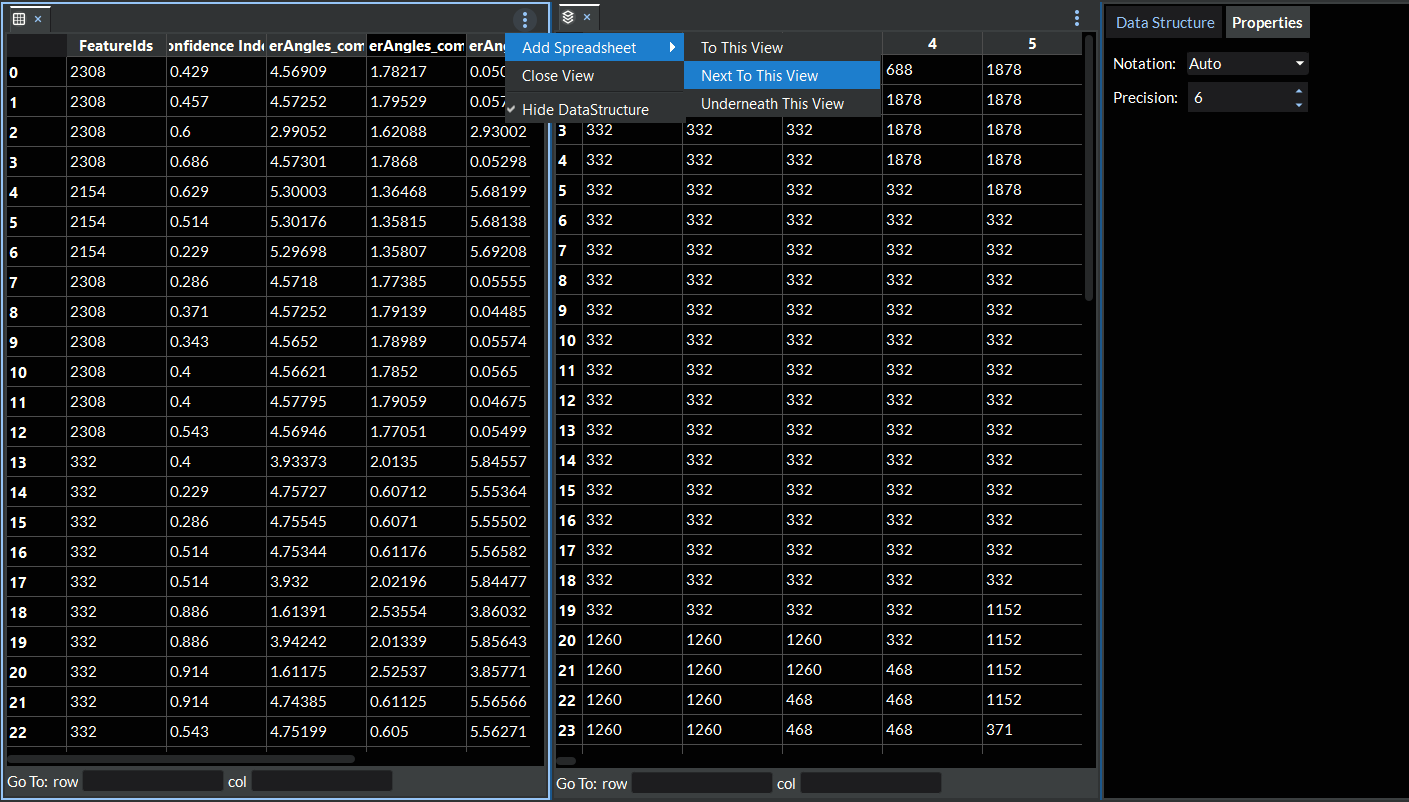Click the layers stack icon on right tab

568,17
